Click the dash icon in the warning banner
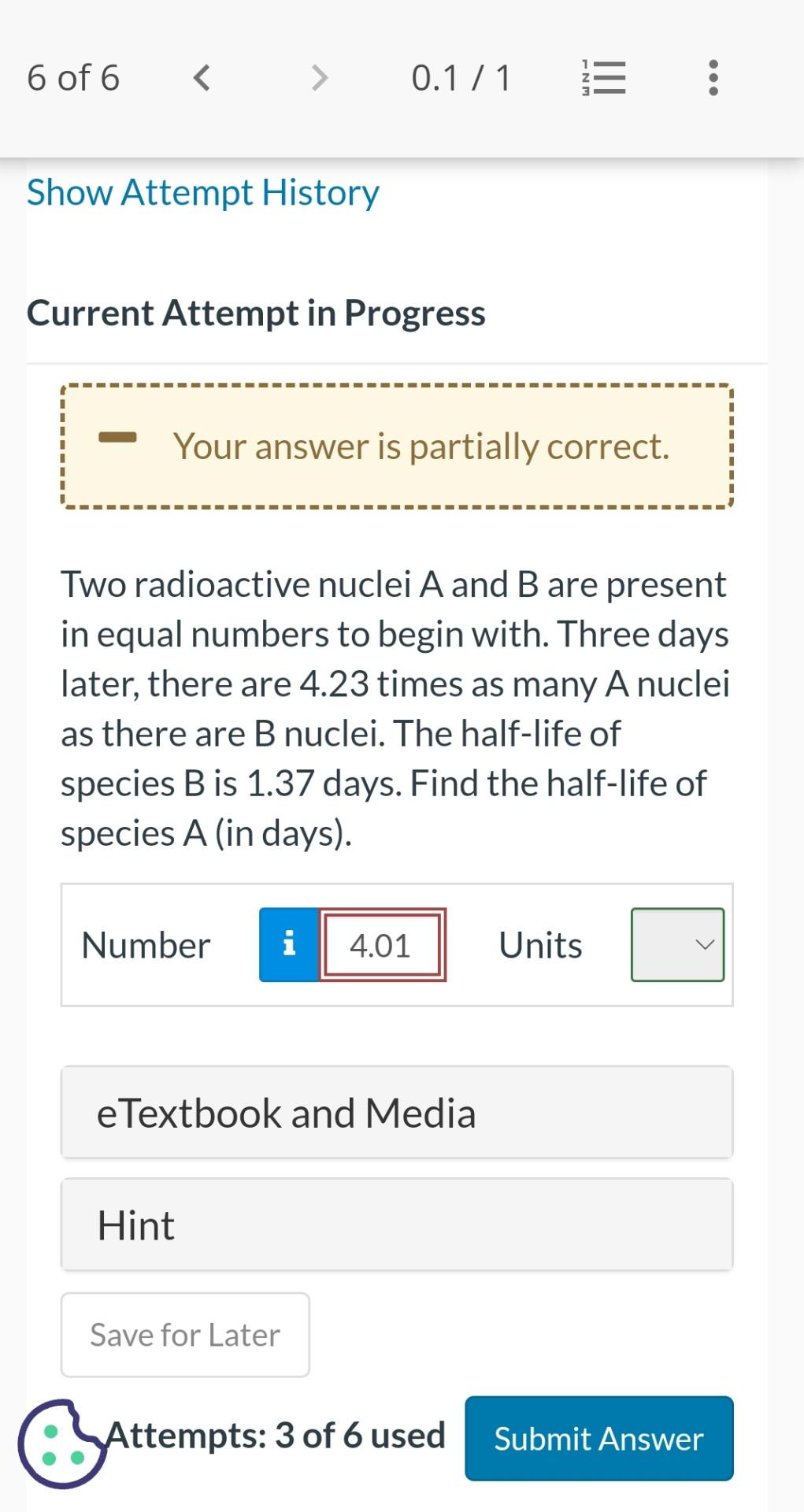 (x=119, y=439)
